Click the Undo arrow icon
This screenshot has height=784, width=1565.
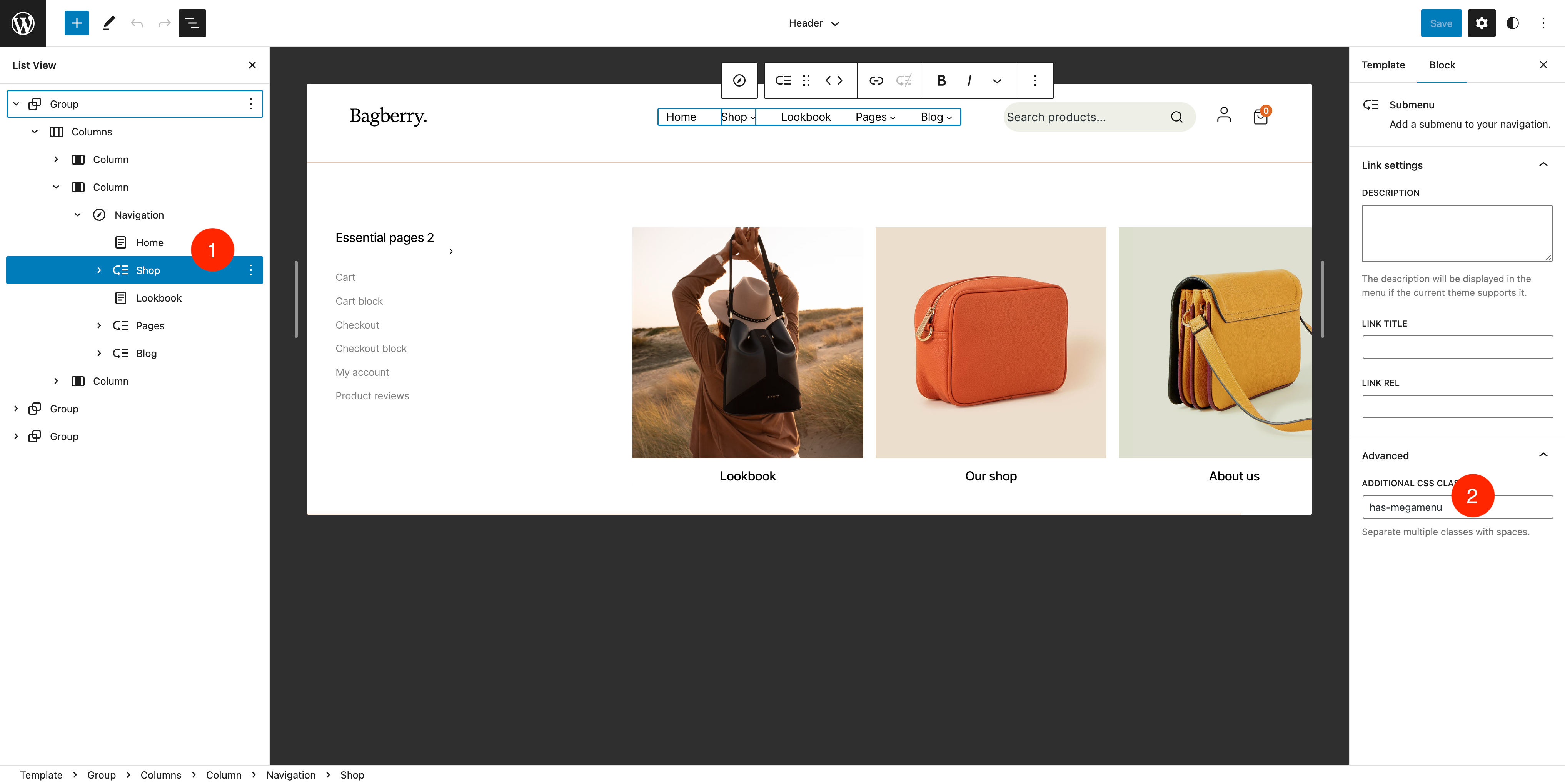click(137, 23)
